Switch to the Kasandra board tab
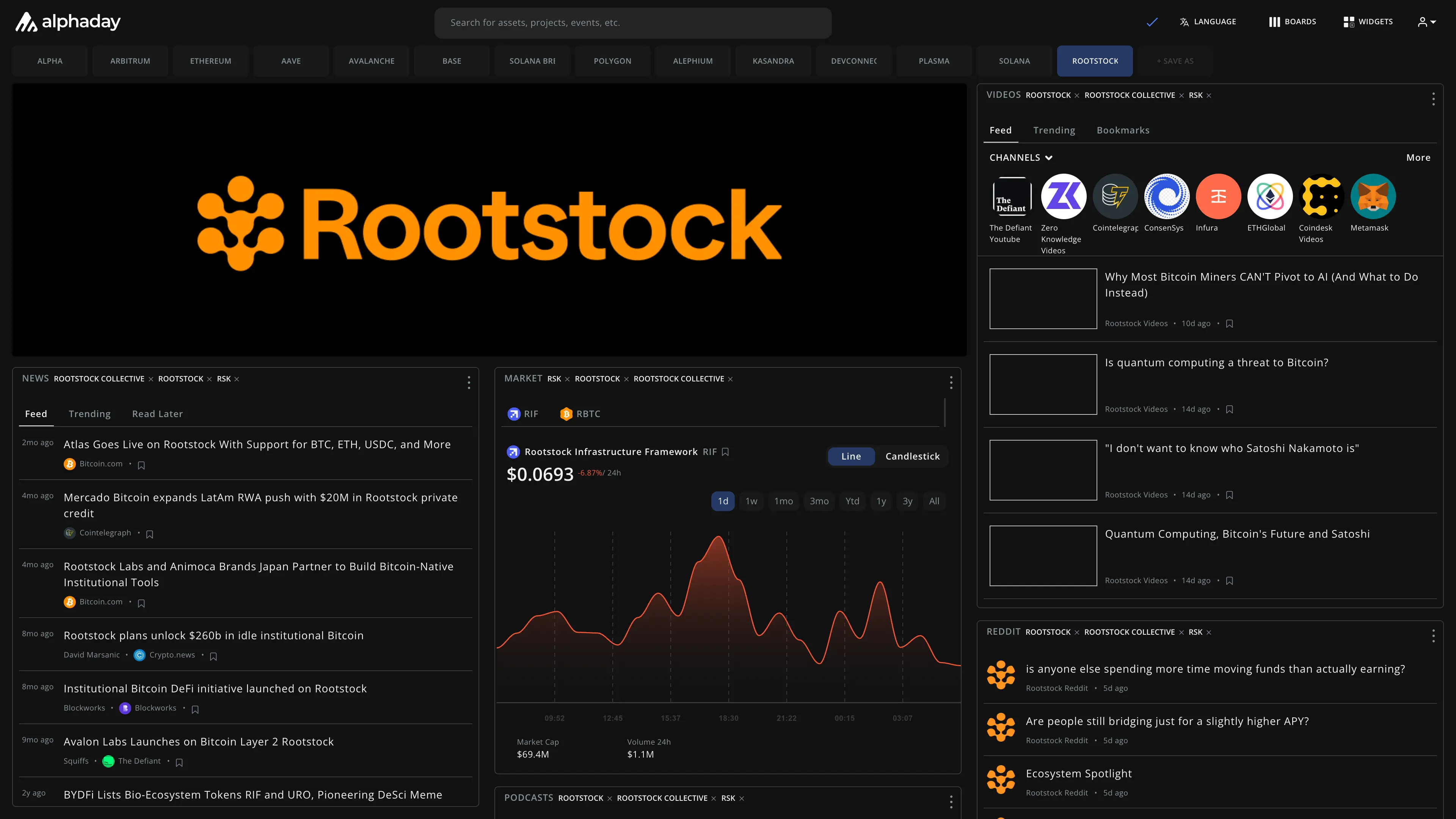1456x819 pixels. tap(773, 61)
